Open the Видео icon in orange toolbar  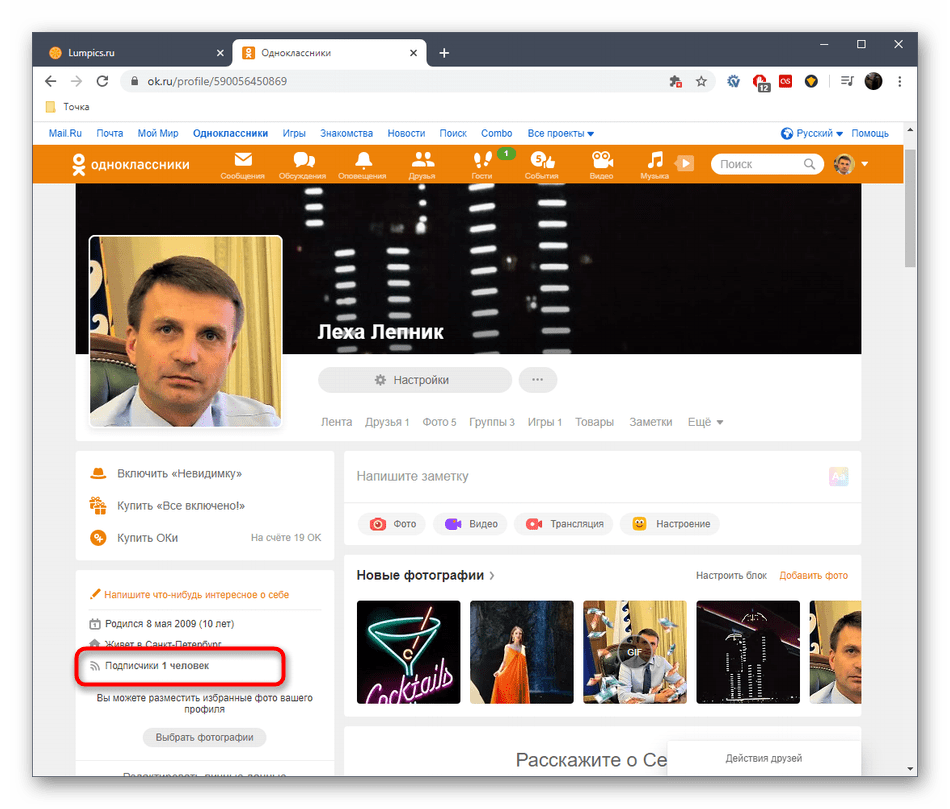coord(600,162)
